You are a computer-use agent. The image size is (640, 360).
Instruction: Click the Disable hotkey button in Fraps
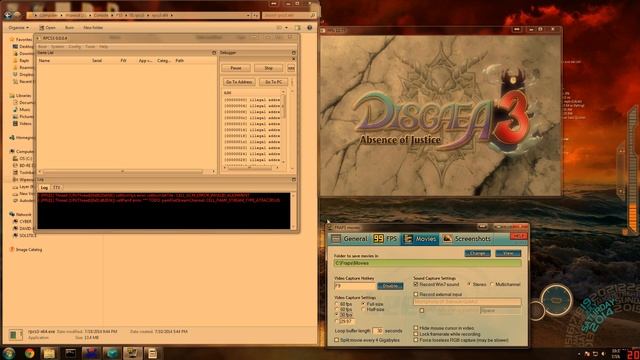pyautogui.click(x=390, y=286)
